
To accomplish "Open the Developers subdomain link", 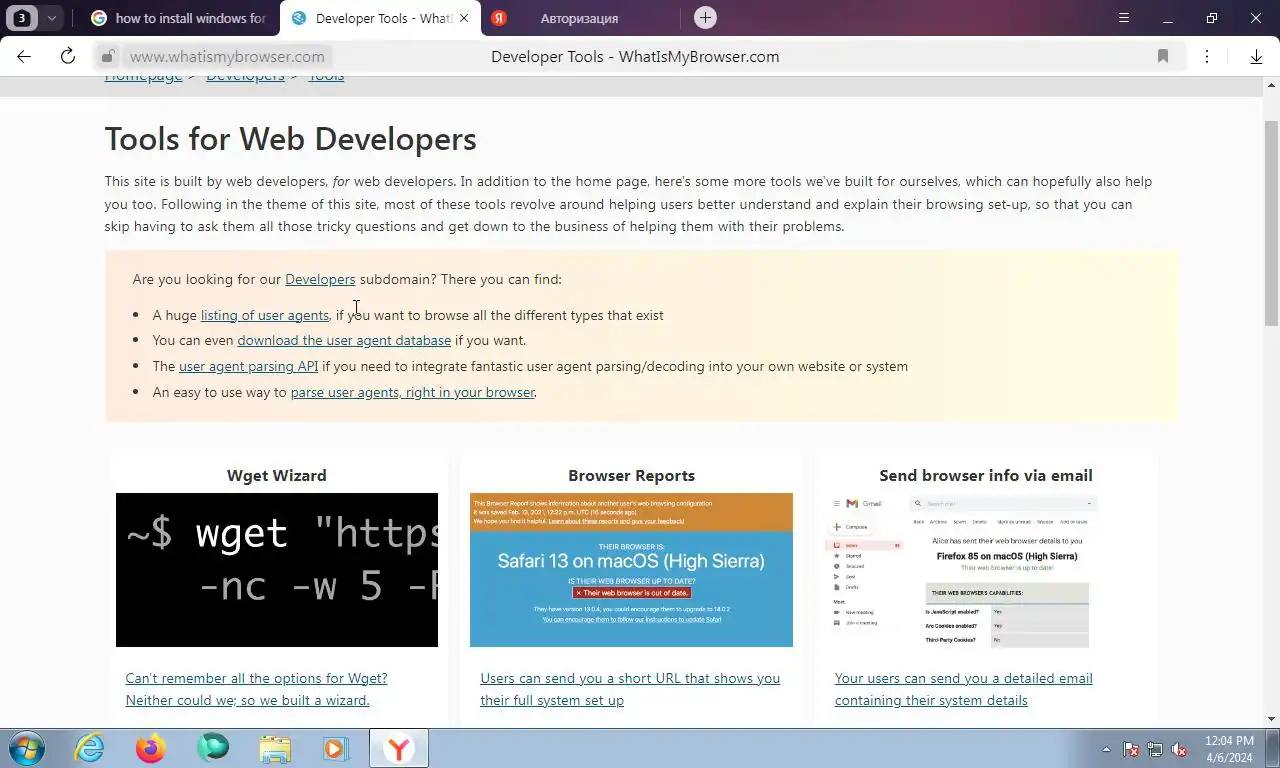I will click(320, 279).
